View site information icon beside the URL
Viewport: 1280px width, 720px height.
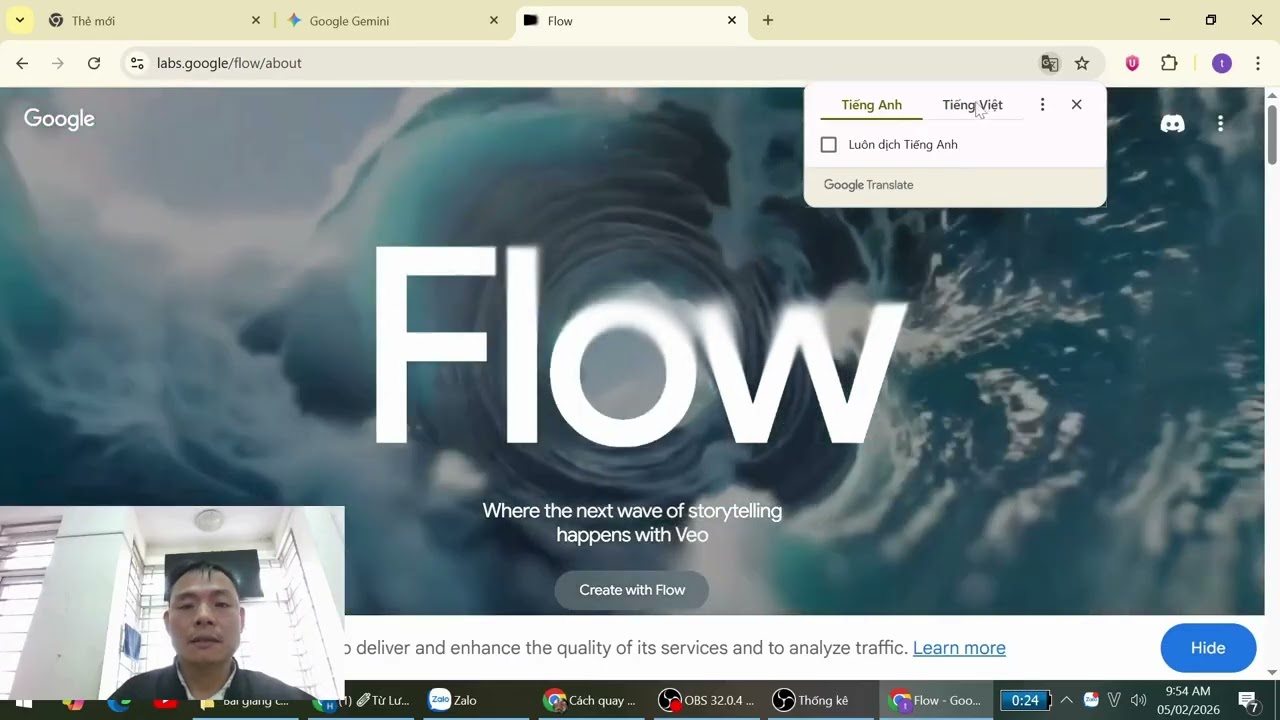point(137,63)
